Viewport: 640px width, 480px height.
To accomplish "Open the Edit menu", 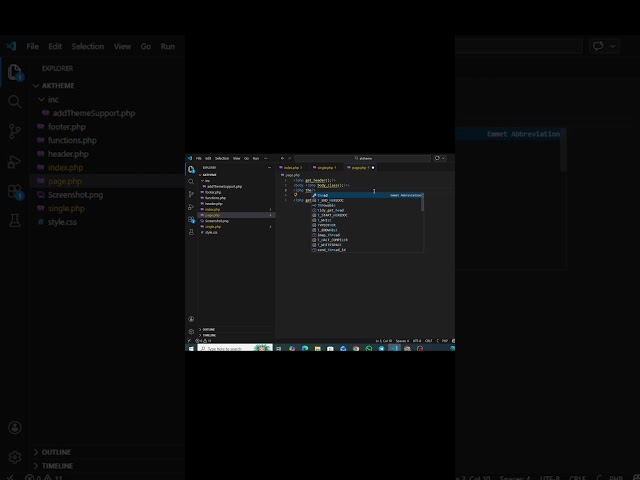I will [208, 158].
